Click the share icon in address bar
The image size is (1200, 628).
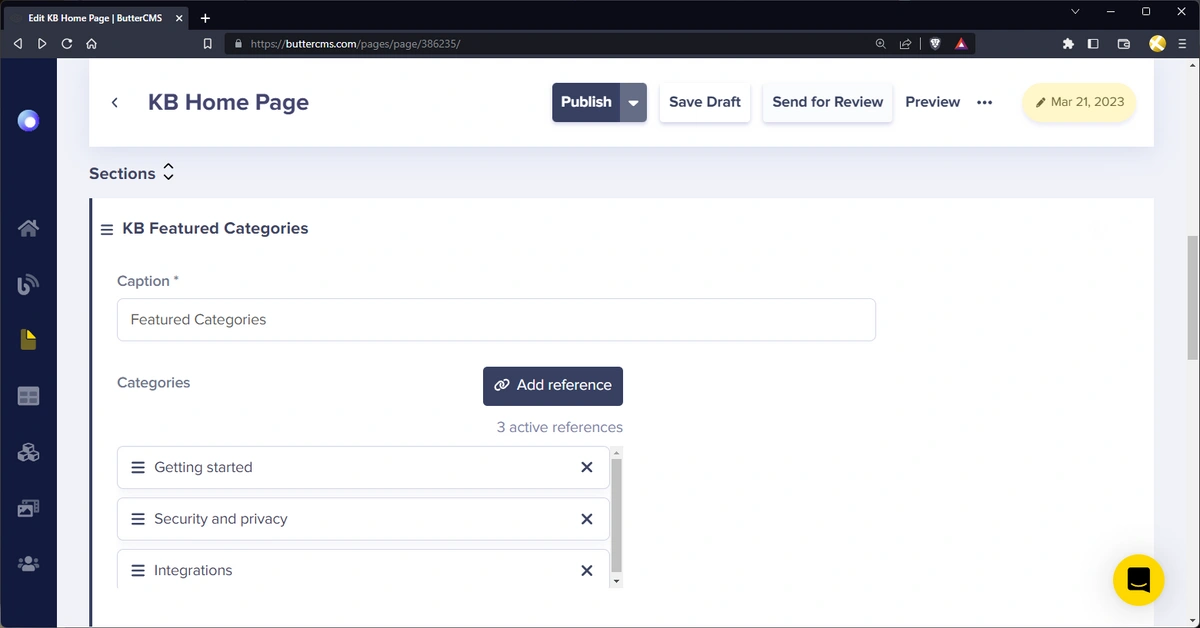tap(905, 44)
